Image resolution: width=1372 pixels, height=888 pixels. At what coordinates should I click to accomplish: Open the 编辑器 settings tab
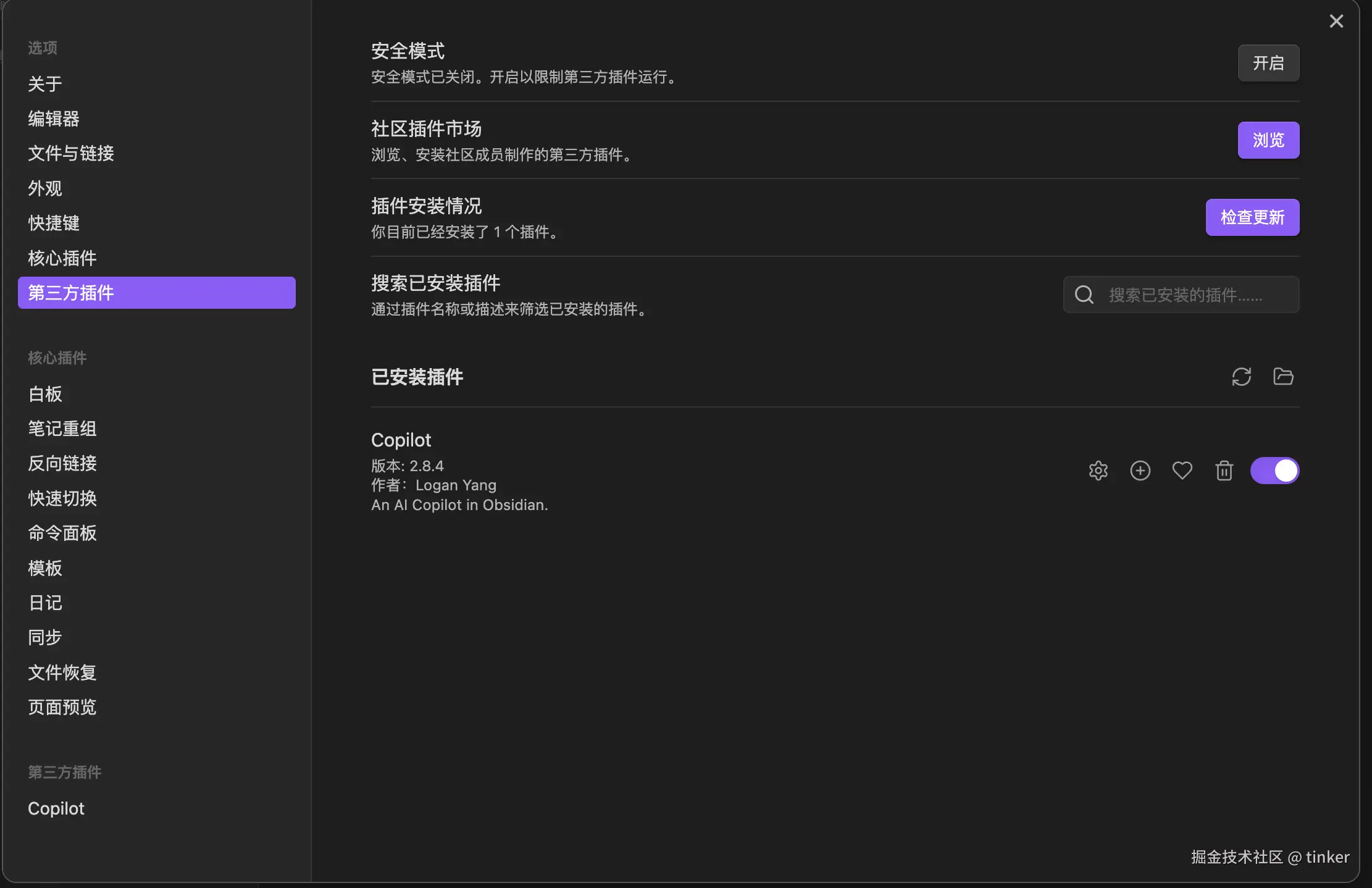(x=54, y=119)
